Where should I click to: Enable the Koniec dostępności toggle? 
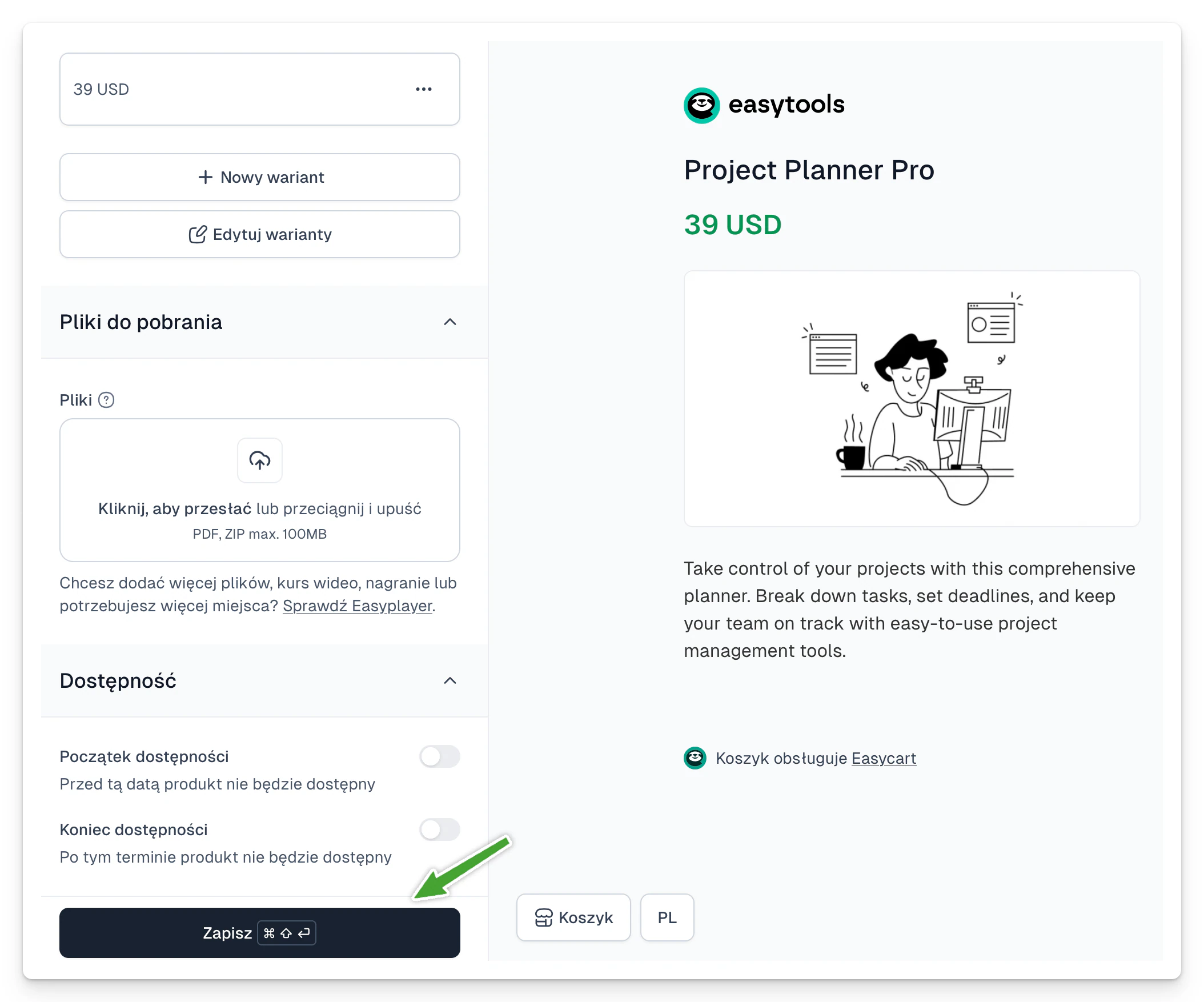click(439, 829)
